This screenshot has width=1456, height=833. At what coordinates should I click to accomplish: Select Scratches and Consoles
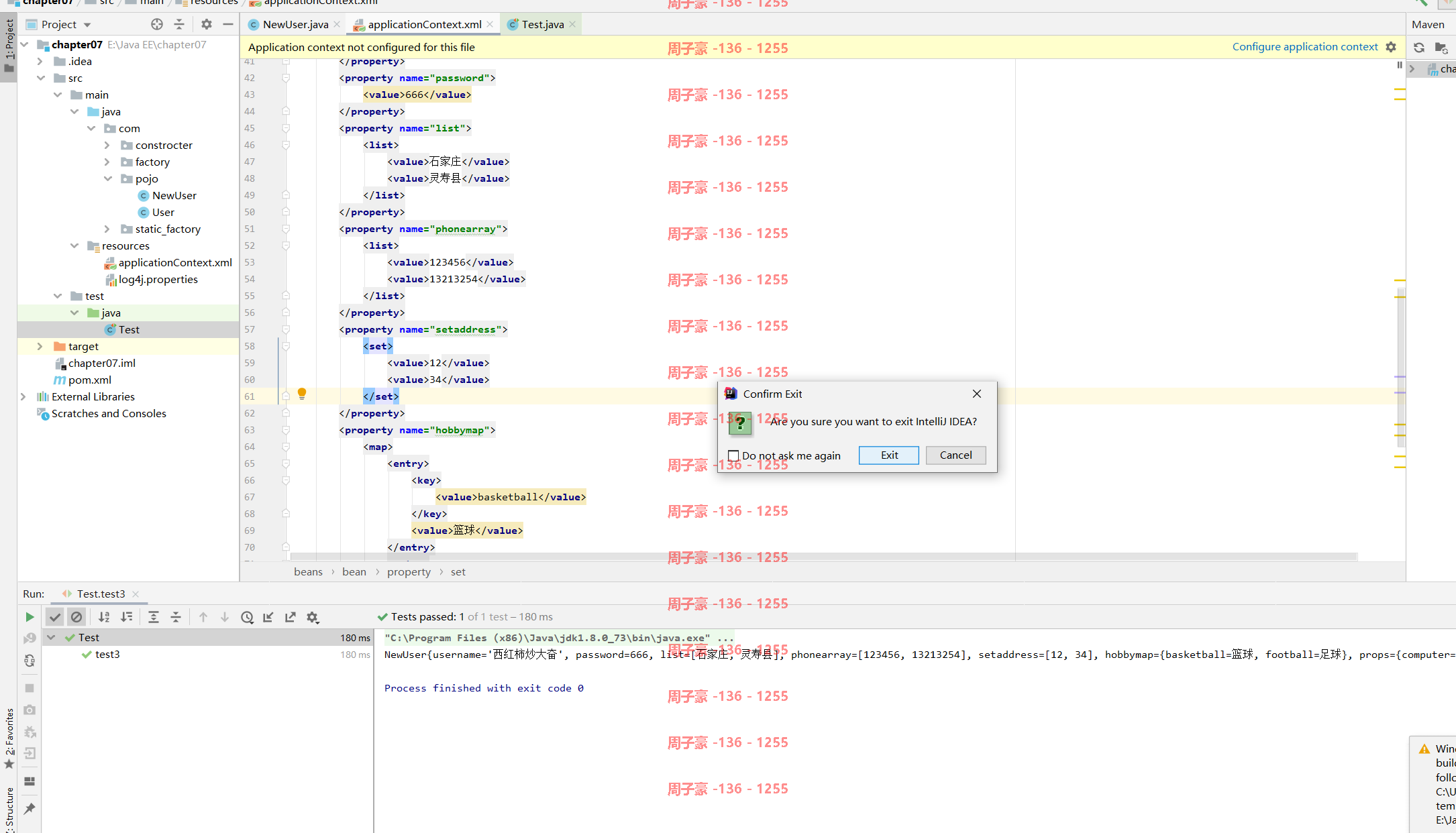tap(109, 413)
